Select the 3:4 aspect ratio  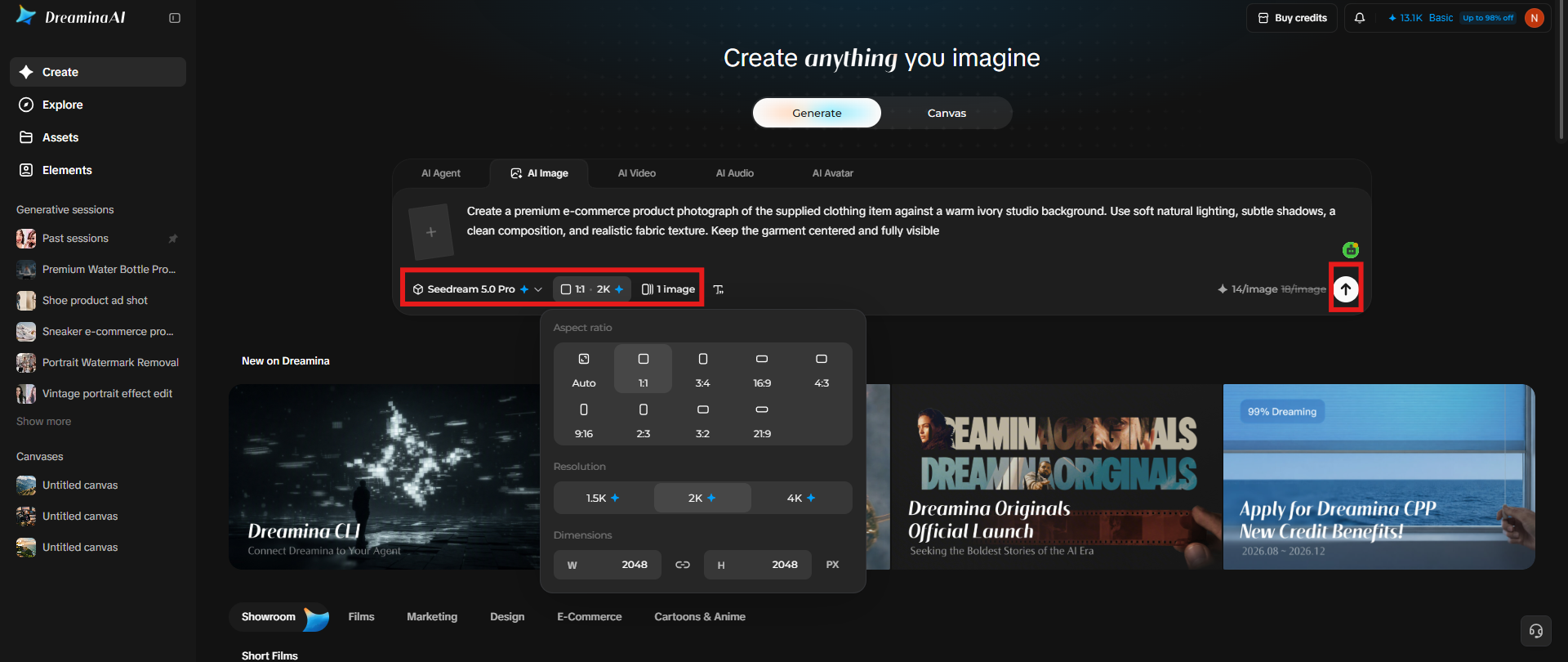tap(702, 369)
